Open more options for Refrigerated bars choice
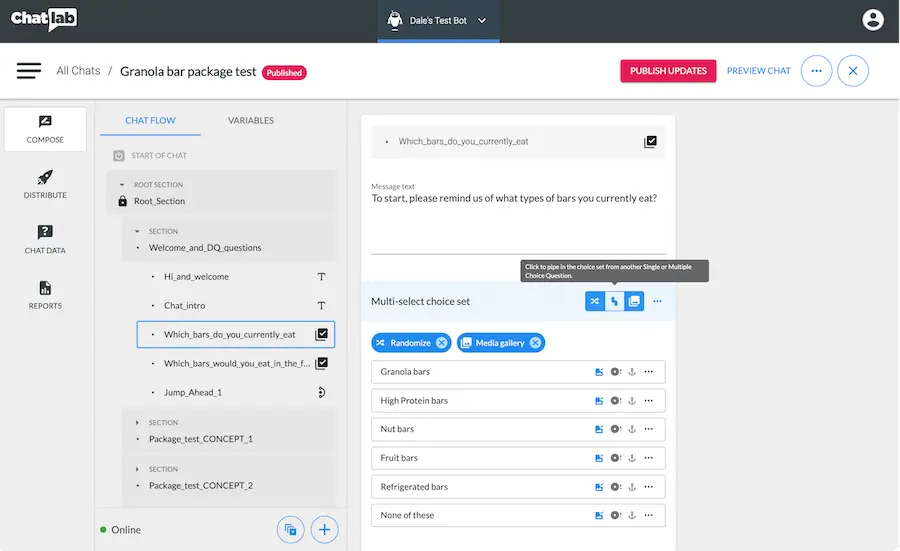The image size is (900, 551). (649, 487)
